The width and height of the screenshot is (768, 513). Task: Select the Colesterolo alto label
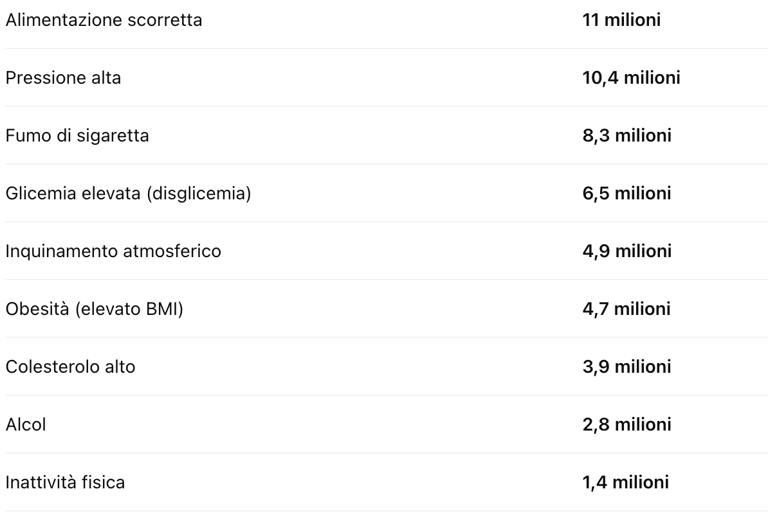70,367
